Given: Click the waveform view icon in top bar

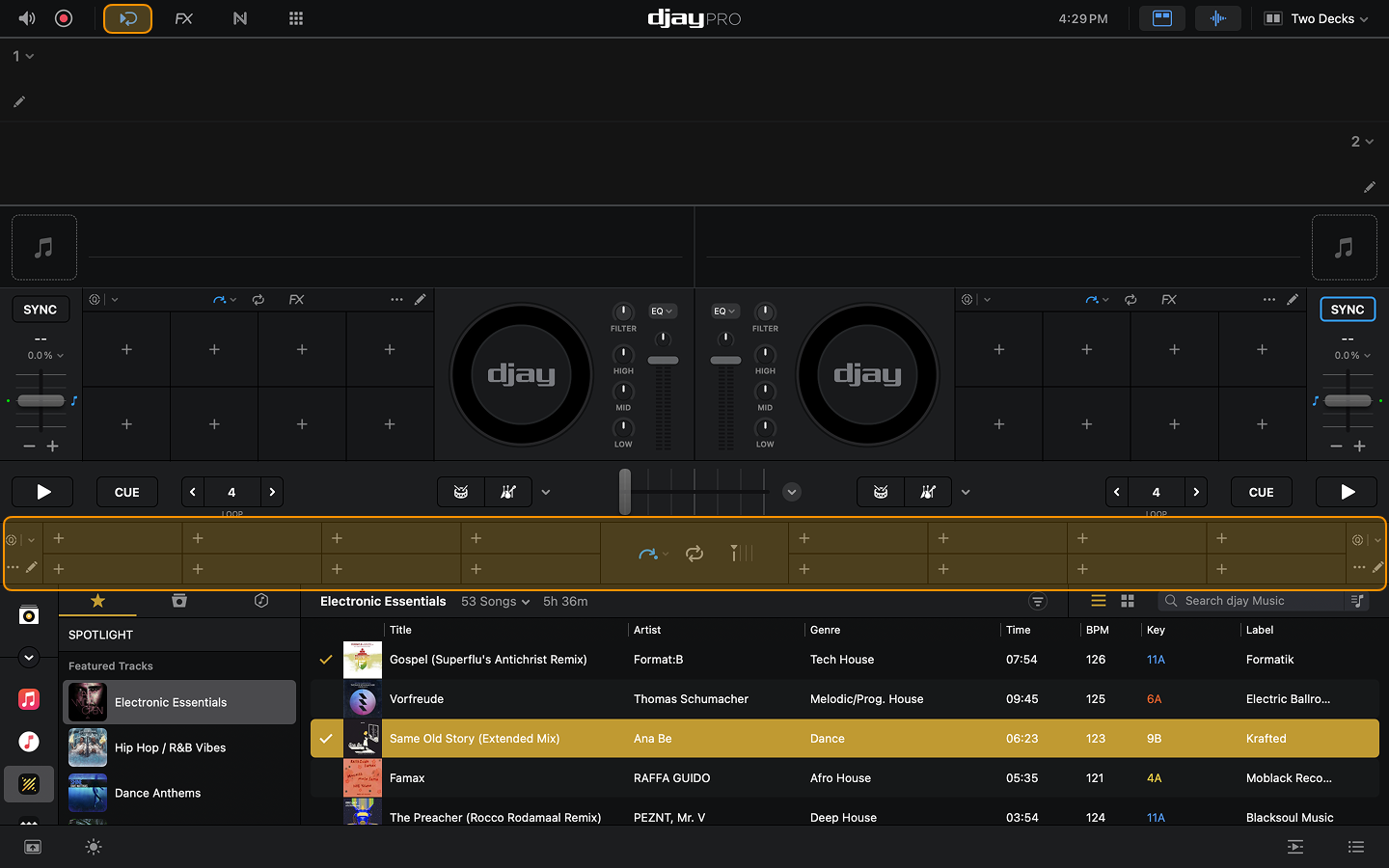Looking at the screenshot, I should pos(1217,18).
